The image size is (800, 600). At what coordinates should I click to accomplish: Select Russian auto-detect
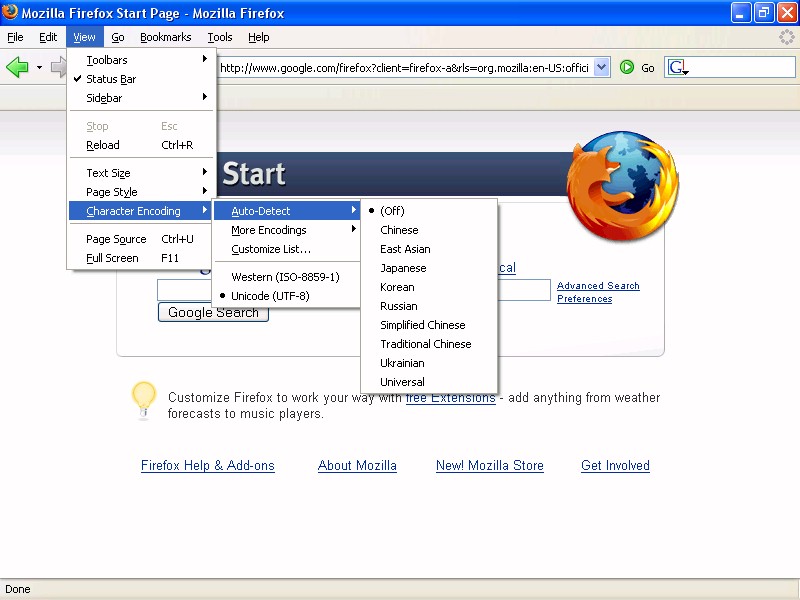[429, 306]
